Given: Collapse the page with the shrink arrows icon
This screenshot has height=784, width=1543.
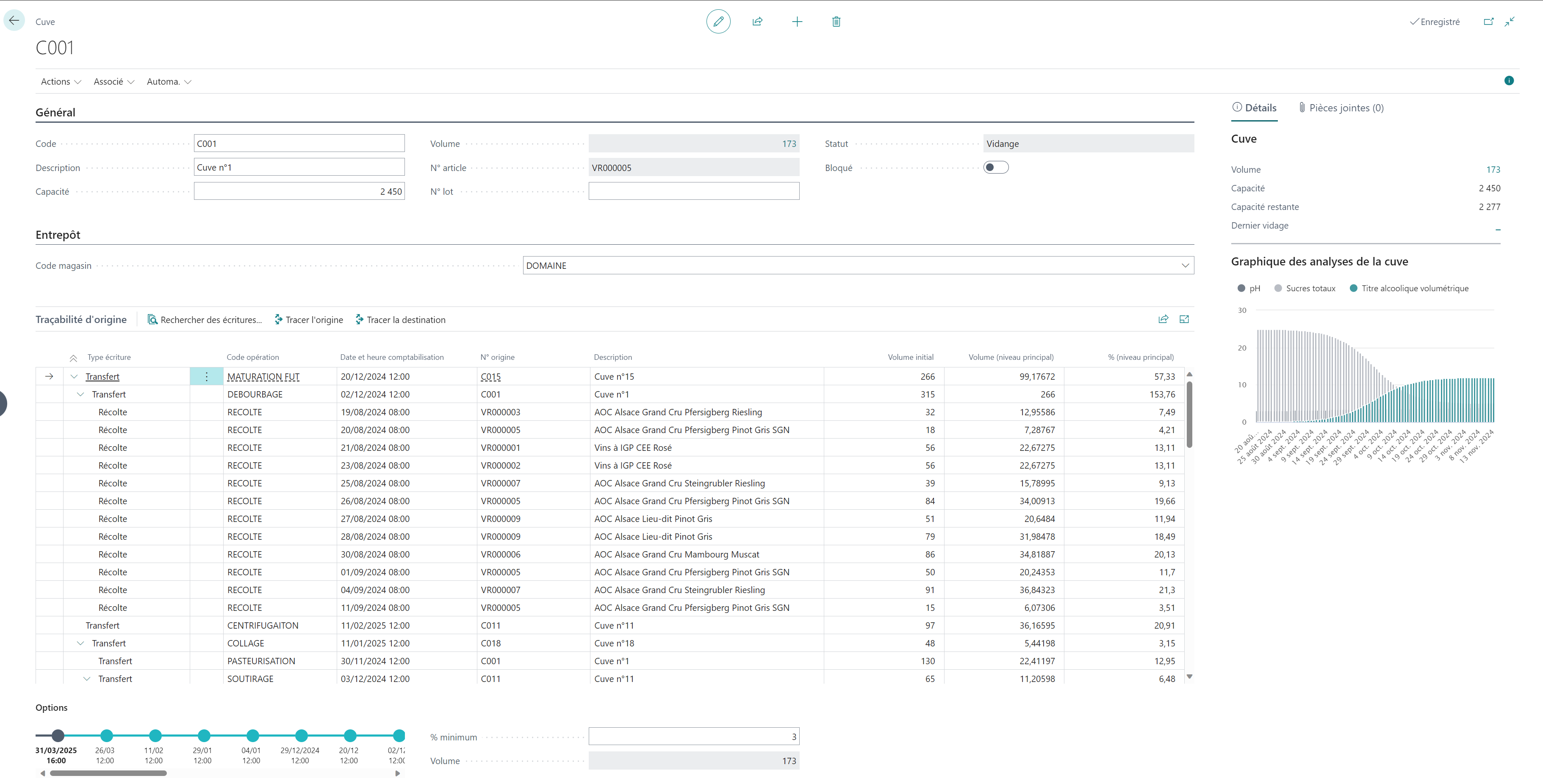Looking at the screenshot, I should (1510, 22).
